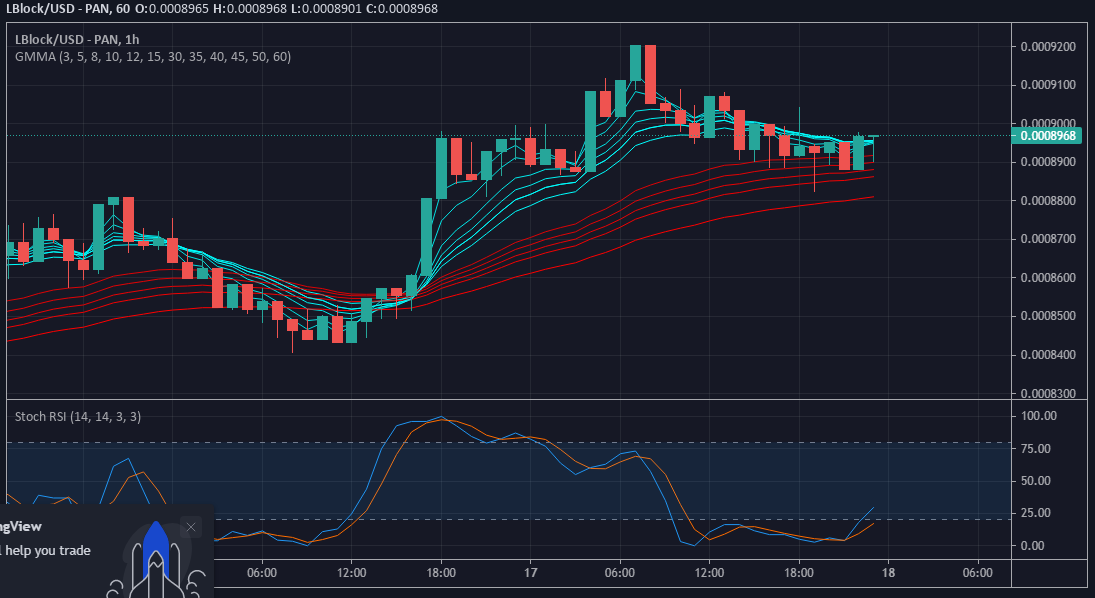Click the 0.0008800 price axis label
Viewport: 1095px width, 598px height.
pyautogui.click(x=1048, y=200)
